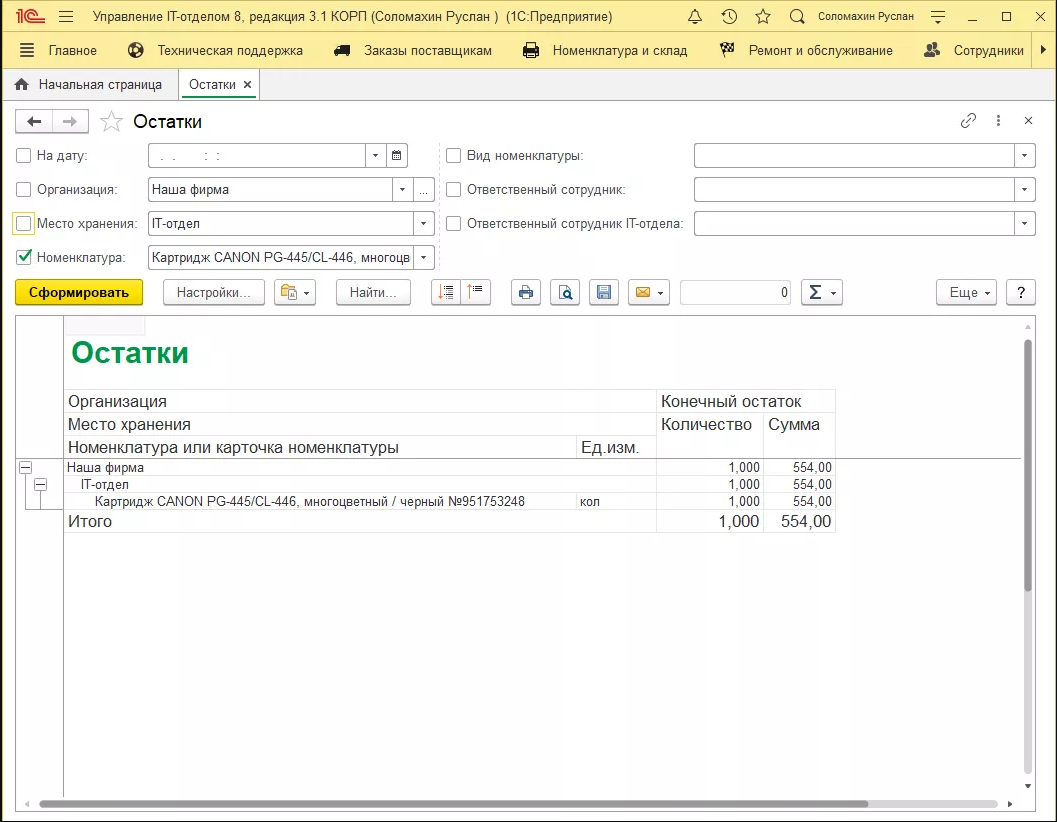Click the horizontal scrollbar below report
This screenshot has height=822, width=1057.
450,803
